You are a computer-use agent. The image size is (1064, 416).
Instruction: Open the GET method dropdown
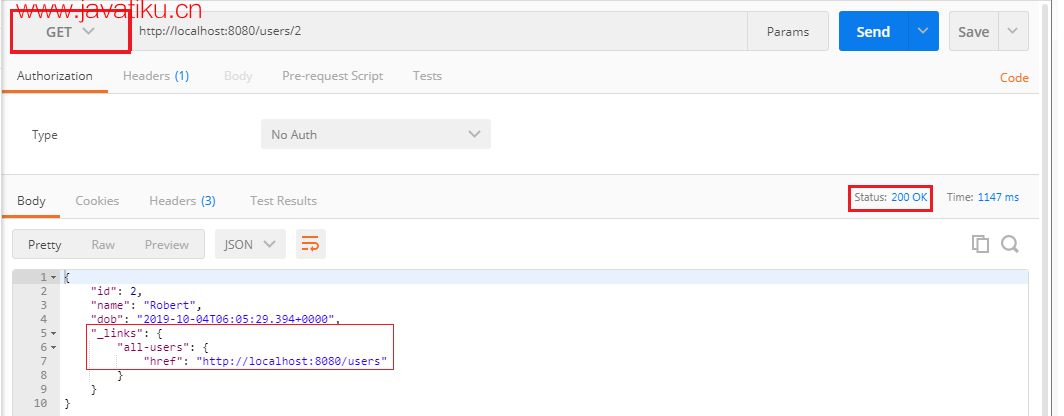click(x=71, y=32)
